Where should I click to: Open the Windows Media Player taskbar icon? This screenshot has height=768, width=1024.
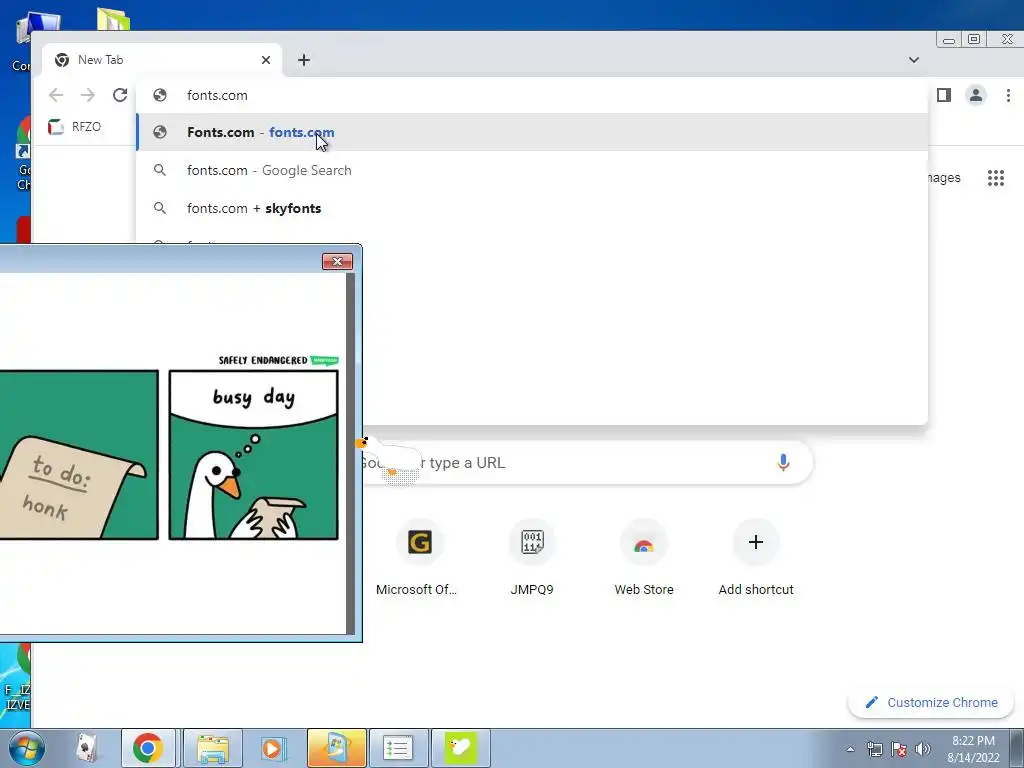[x=273, y=748]
